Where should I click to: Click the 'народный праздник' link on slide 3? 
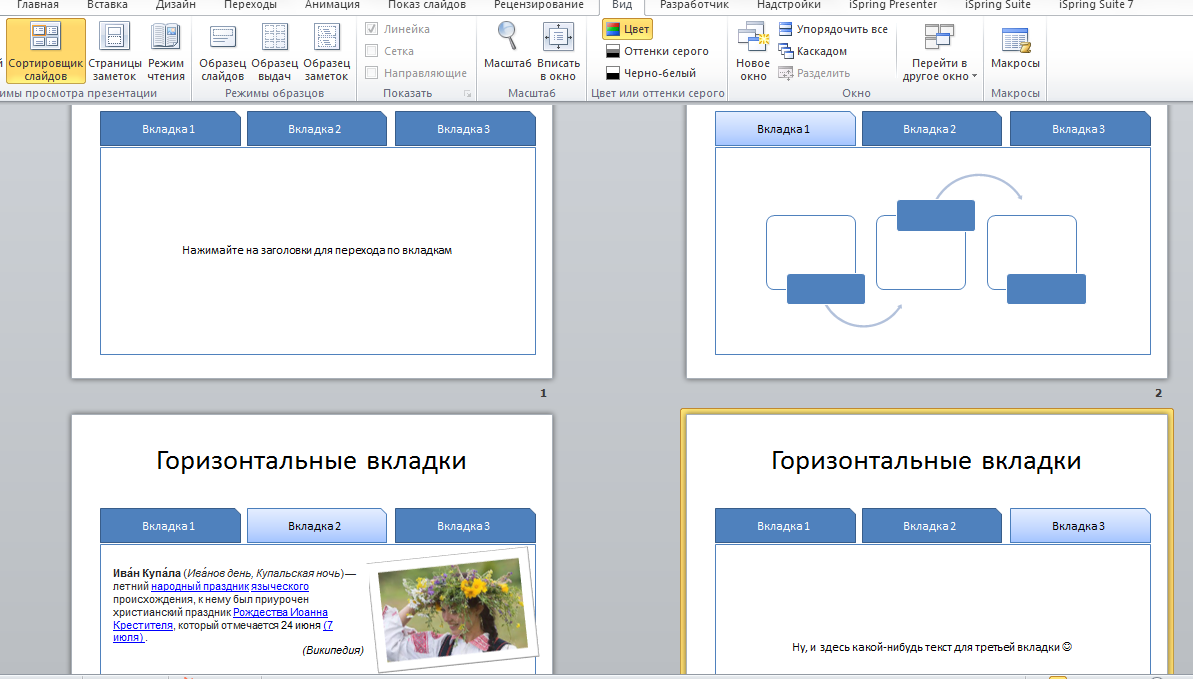click(x=200, y=587)
